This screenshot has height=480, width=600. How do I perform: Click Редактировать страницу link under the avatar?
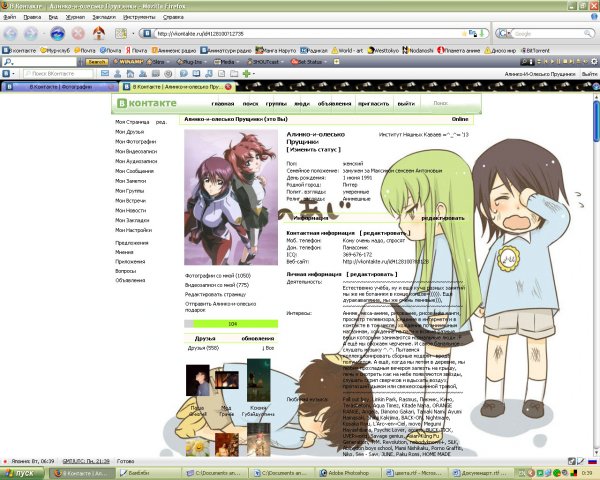(215, 294)
